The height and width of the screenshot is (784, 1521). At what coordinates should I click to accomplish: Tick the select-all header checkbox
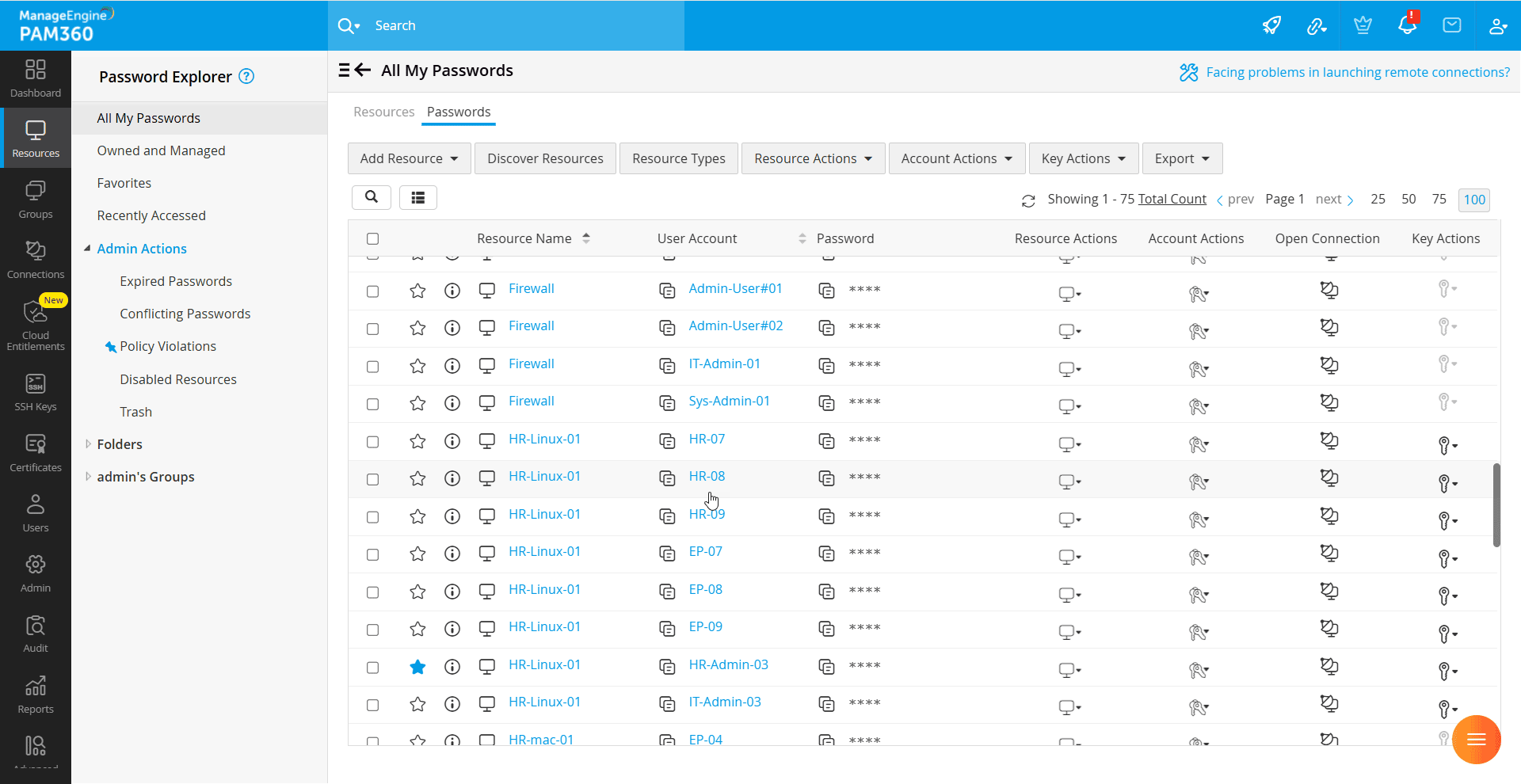(x=372, y=238)
